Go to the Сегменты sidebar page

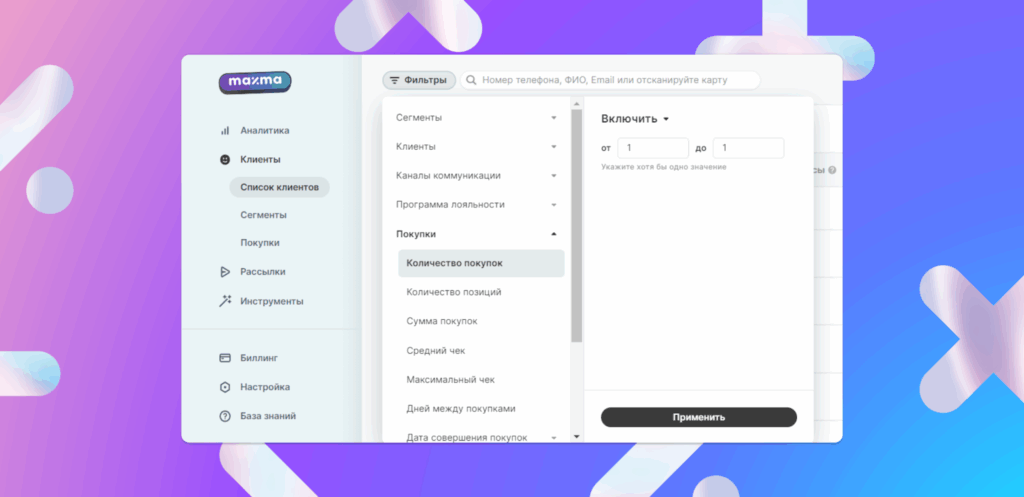tap(263, 215)
